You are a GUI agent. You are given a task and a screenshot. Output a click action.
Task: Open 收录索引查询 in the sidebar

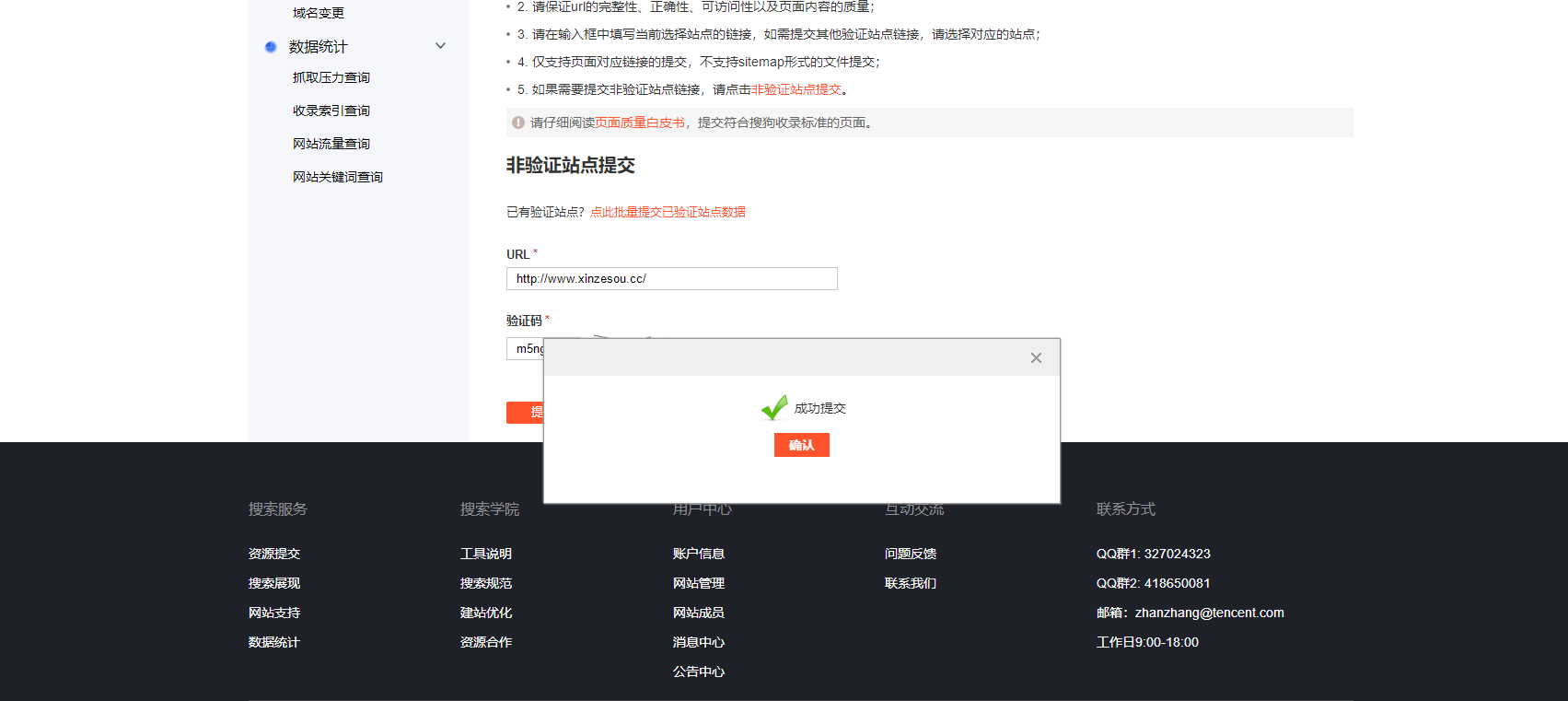pos(331,111)
